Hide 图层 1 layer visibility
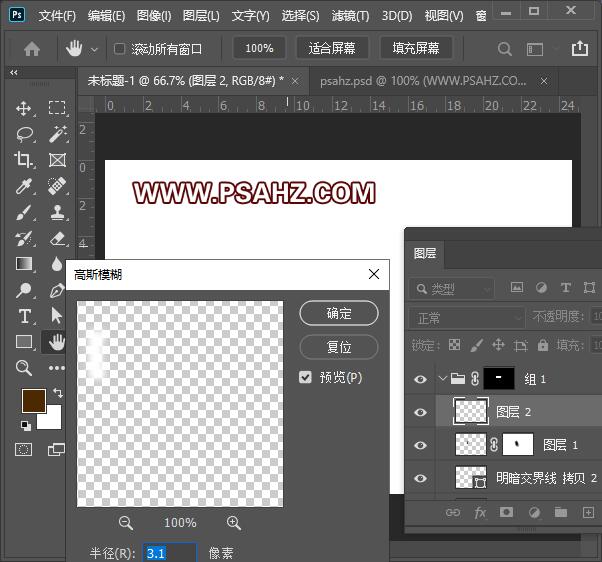602x562 pixels. tap(420, 445)
